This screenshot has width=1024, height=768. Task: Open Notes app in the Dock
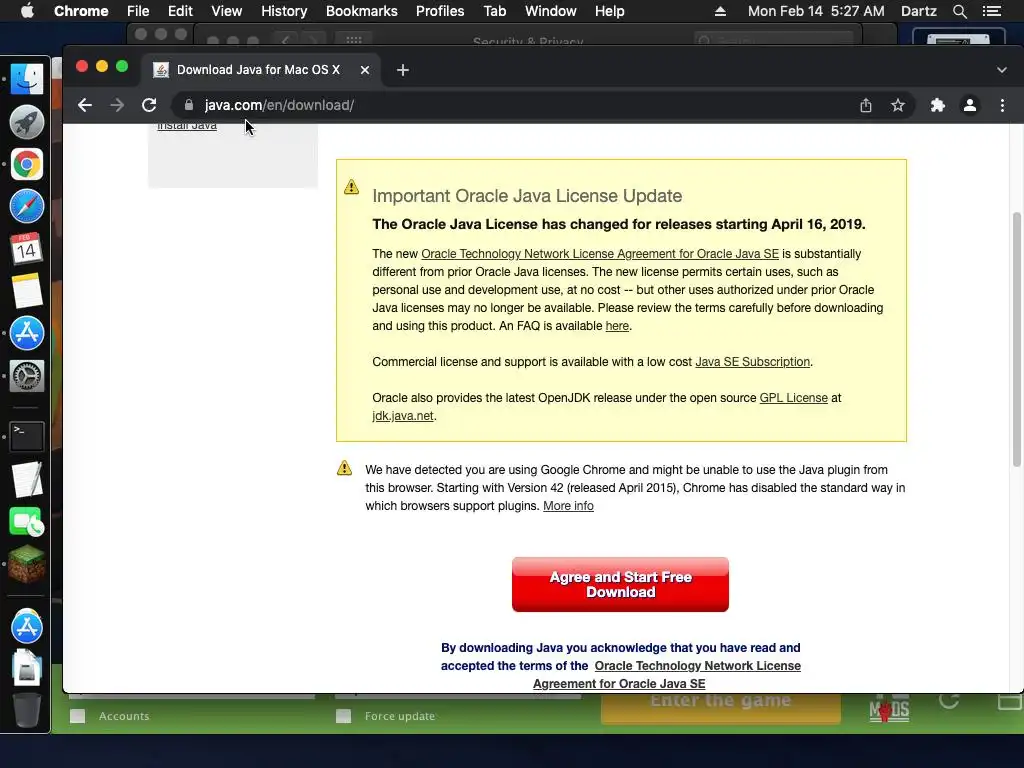pos(27,291)
